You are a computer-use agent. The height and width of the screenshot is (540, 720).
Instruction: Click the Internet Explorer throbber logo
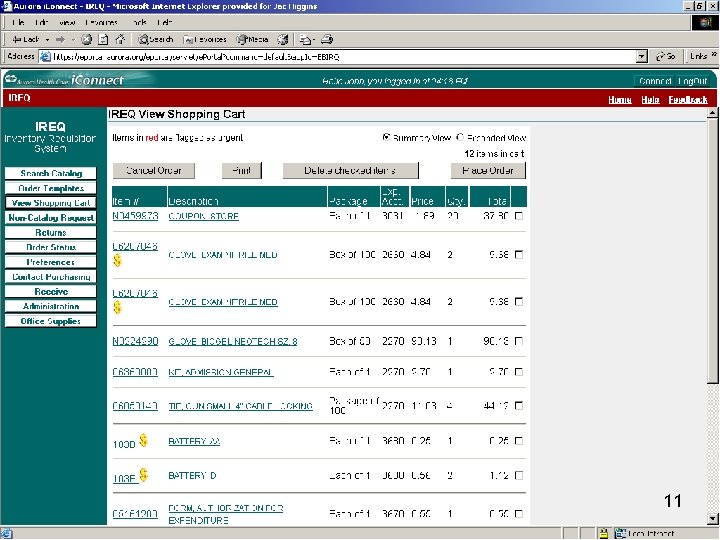coord(705,22)
